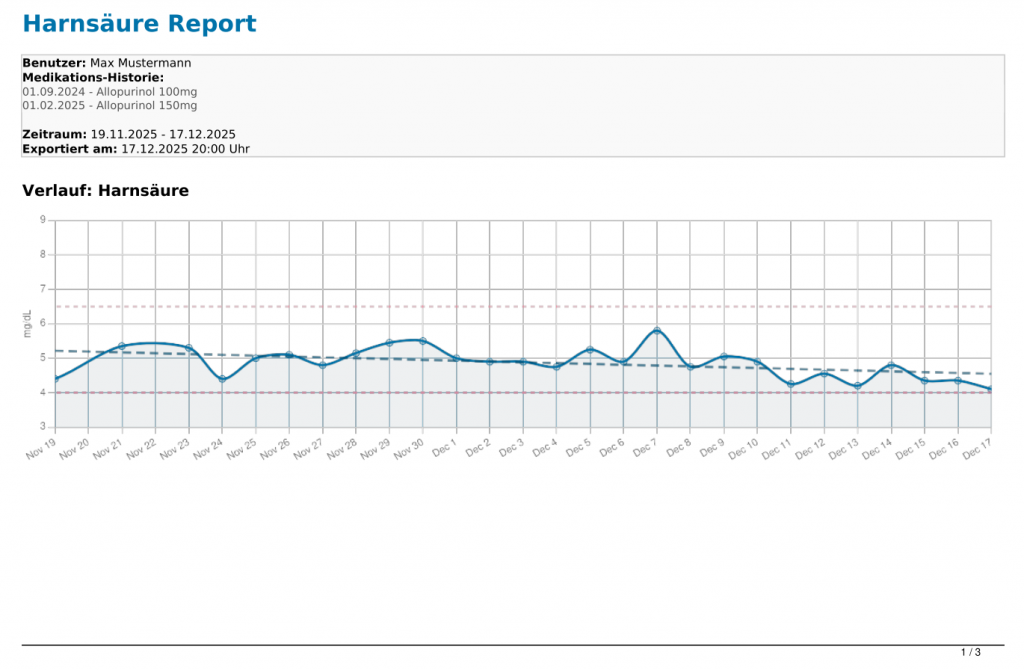Viewport: 1024px width, 670px height.
Task: Click the Allopurinol 100mg medication entry
Action: coord(109,91)
